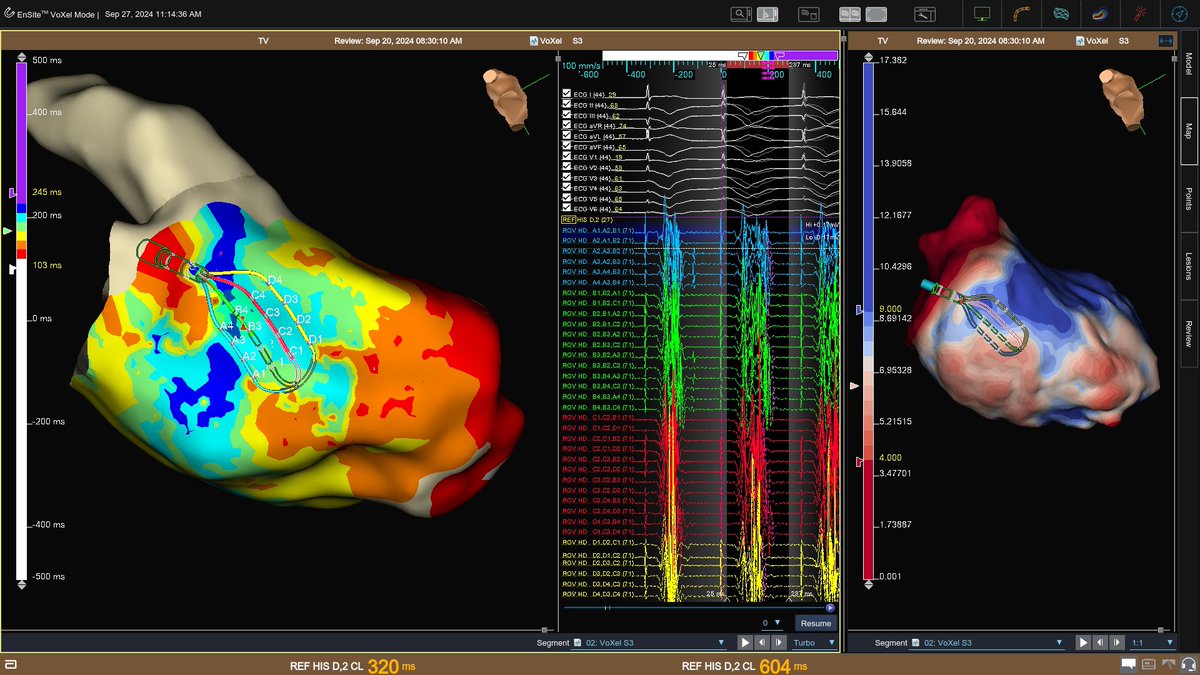The width and height of the screenshot is (1200, 675).
Task: Uncheck the ECG II trace checkbox
Action: pyautogui.click(x=568, y=105)
